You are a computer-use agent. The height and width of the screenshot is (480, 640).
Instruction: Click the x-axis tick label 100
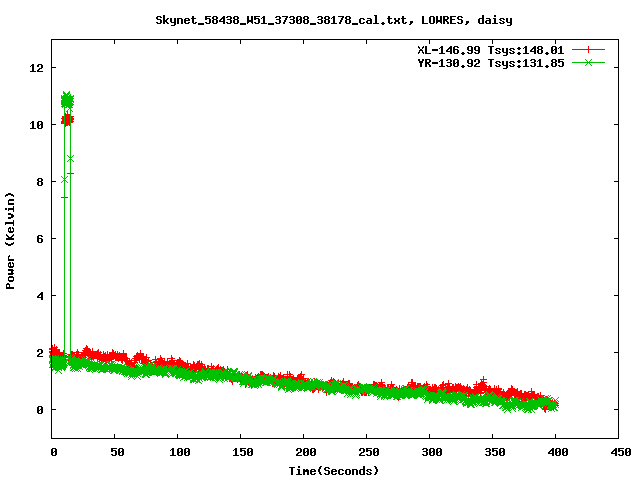click(180, 452)
